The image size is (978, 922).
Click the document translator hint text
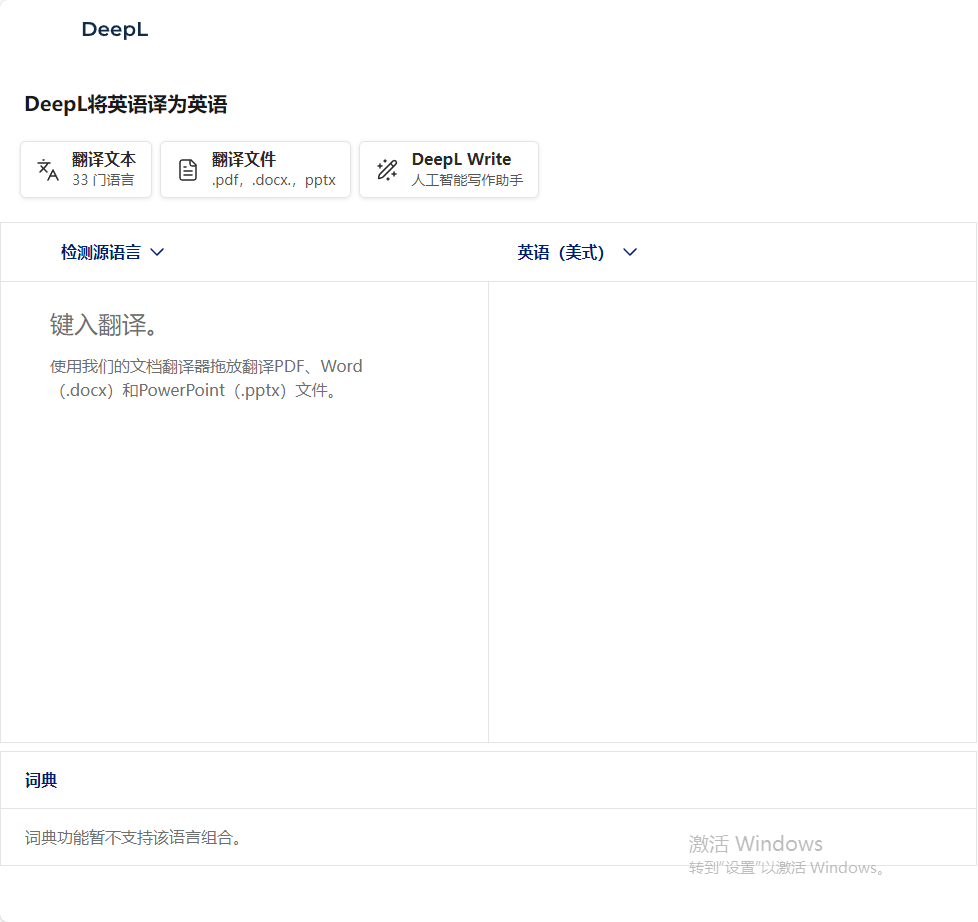(206, 378)
